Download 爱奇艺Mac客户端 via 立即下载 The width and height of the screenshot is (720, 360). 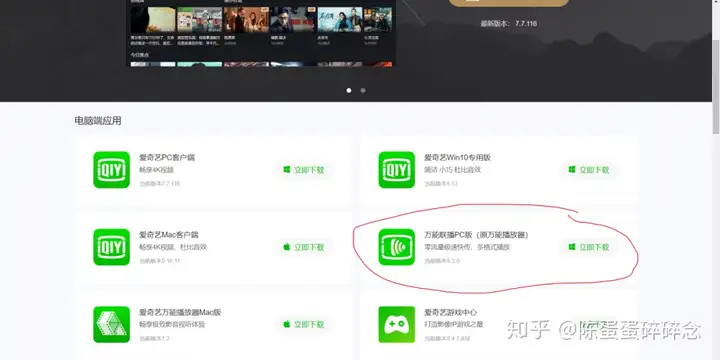pos(304,247)
